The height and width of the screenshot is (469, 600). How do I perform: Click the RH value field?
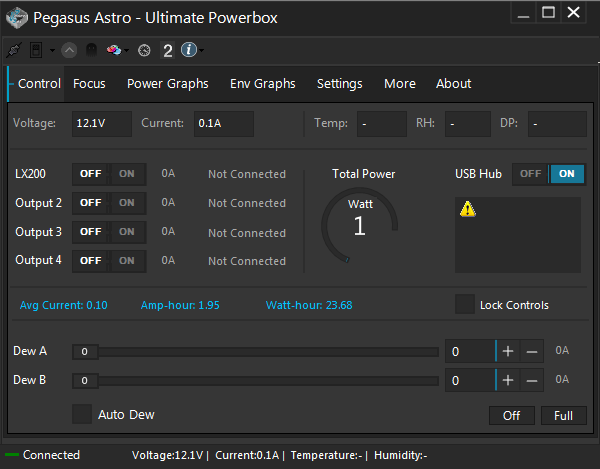[x=468, y=124]
